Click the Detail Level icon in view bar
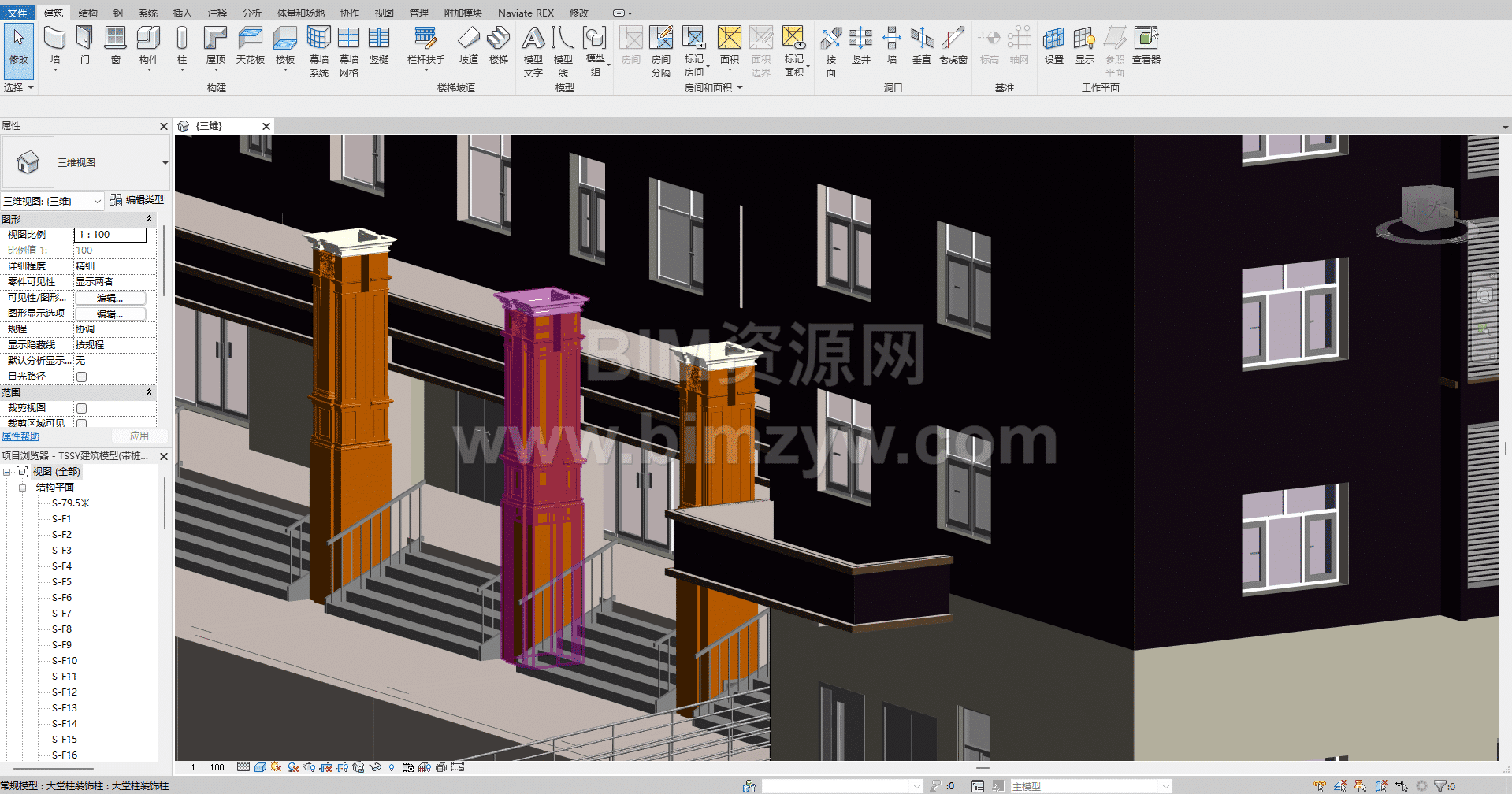Image resolution: width=1512 pixels, height=794 pixels. pos(243,767)
